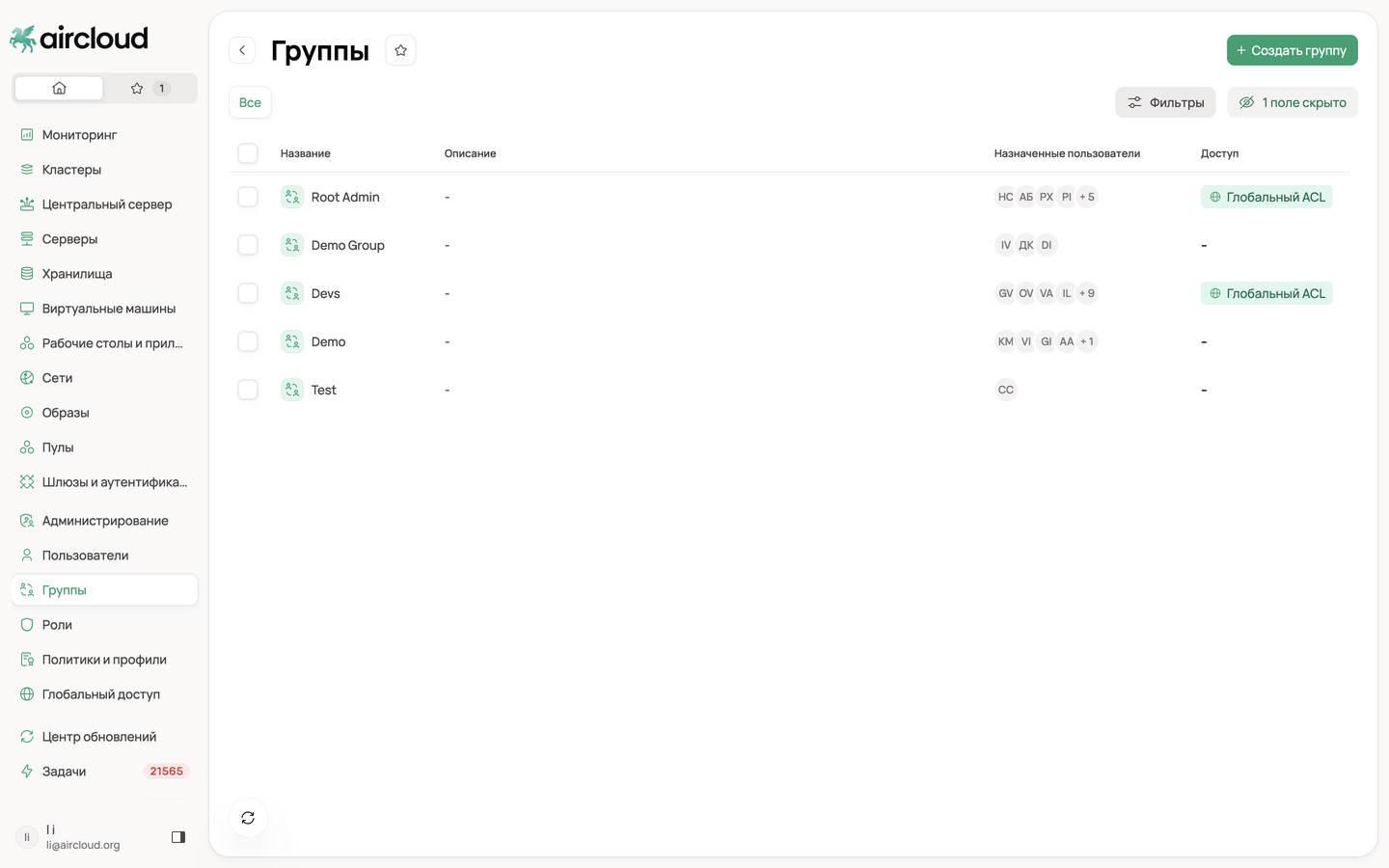Open the Test group name
The width and height of the screenshot is (1389, 868).
coord(324,390)
